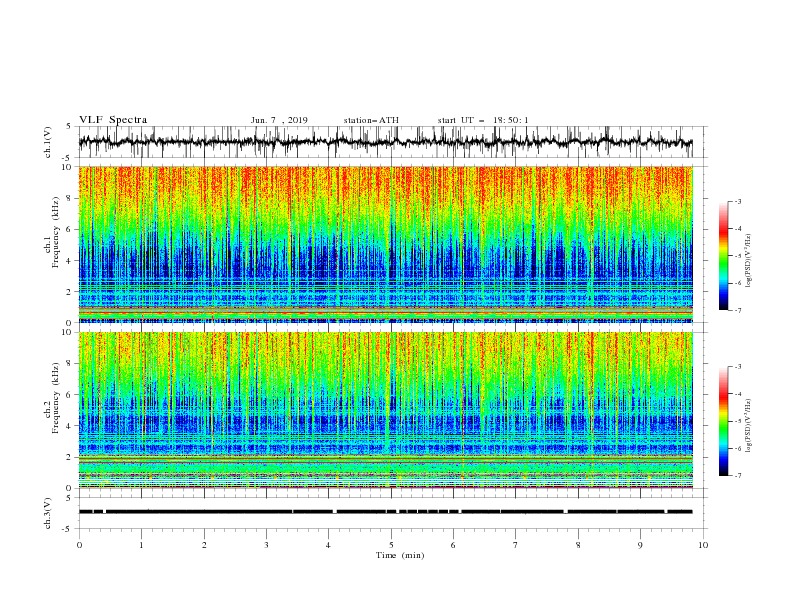
Task: Click the 'ch.1(V)' waveform axis label
Action: pos(48,142)
